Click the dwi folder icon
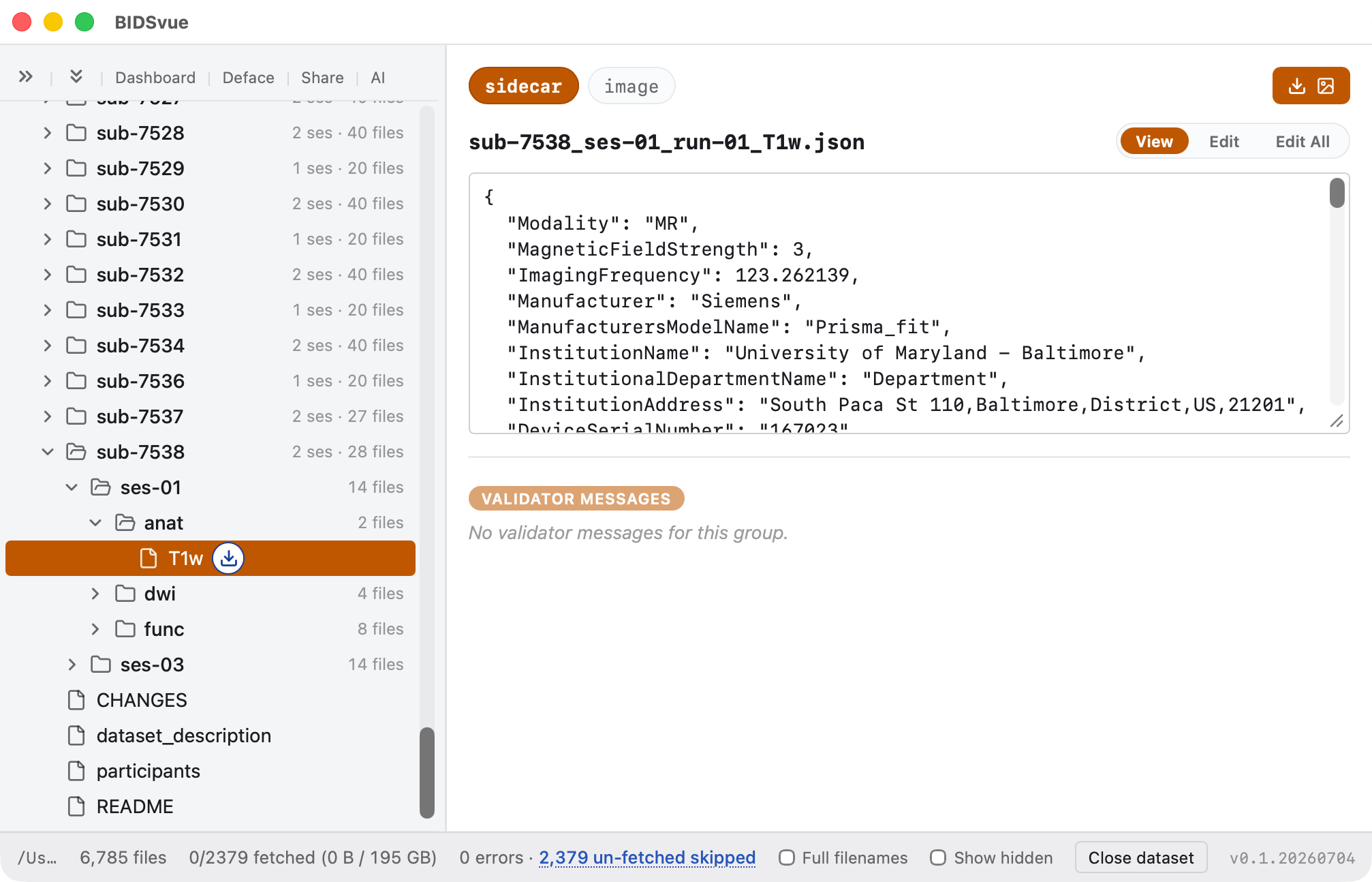1372x882 pixels. click(x=125, y=594)
